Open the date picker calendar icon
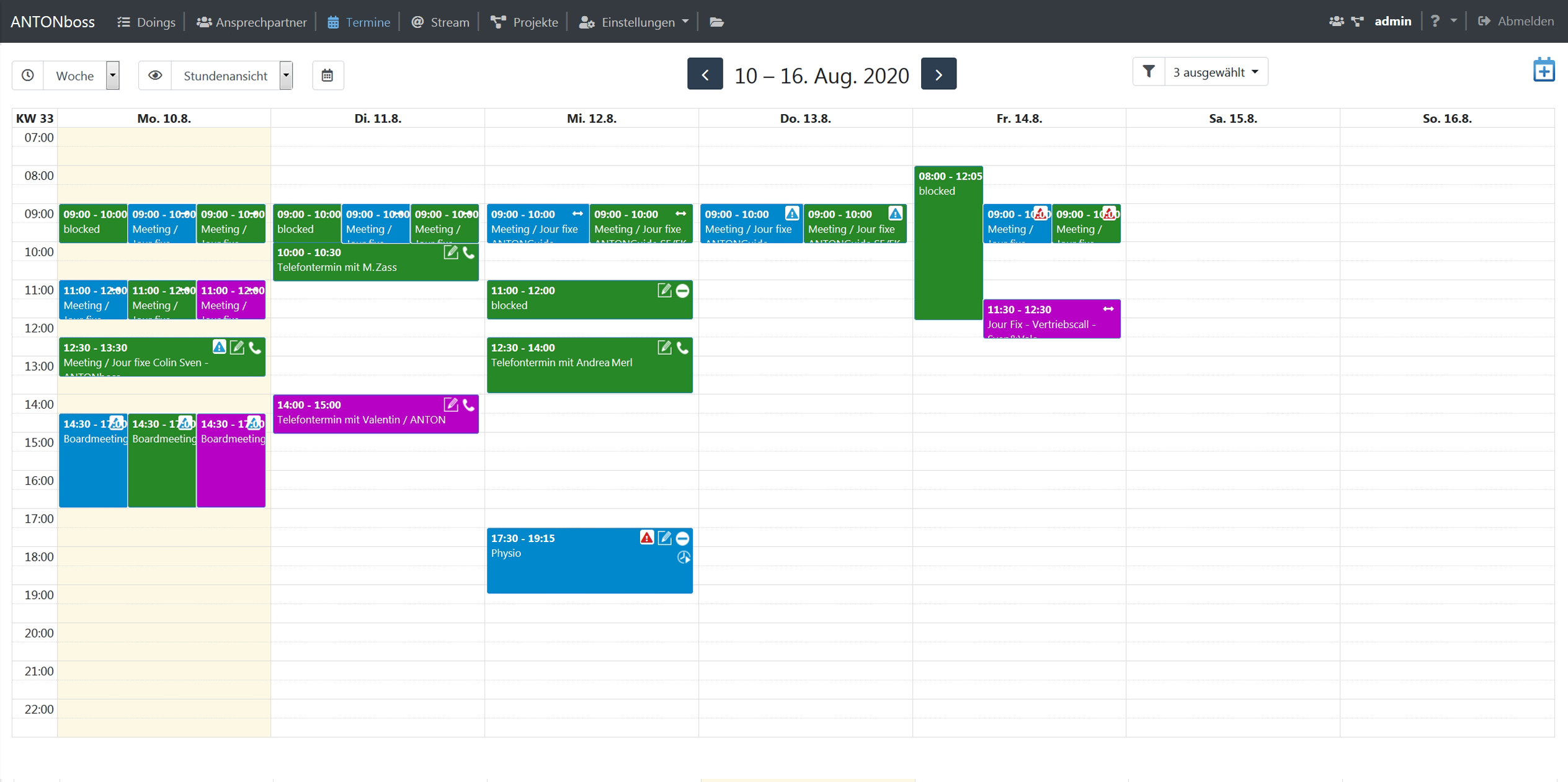Screen dimensions: 1568x782 [327, 76]
